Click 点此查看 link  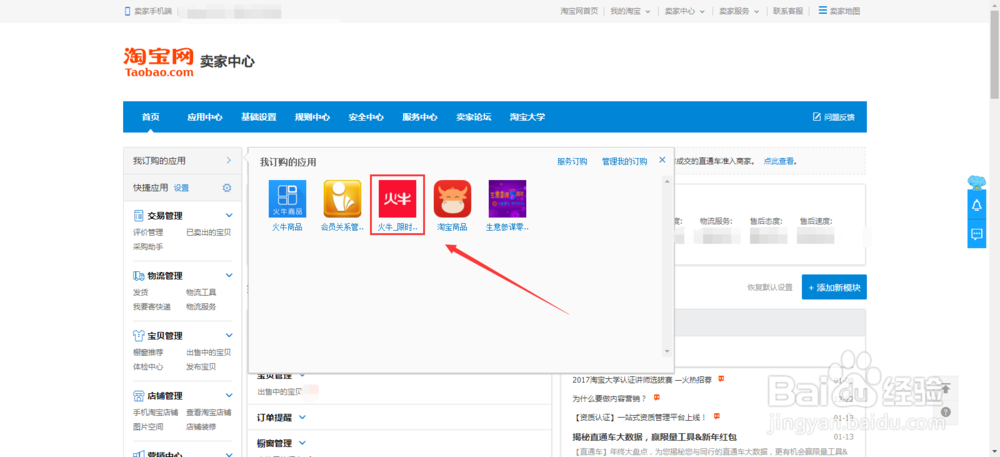point(779,161)
